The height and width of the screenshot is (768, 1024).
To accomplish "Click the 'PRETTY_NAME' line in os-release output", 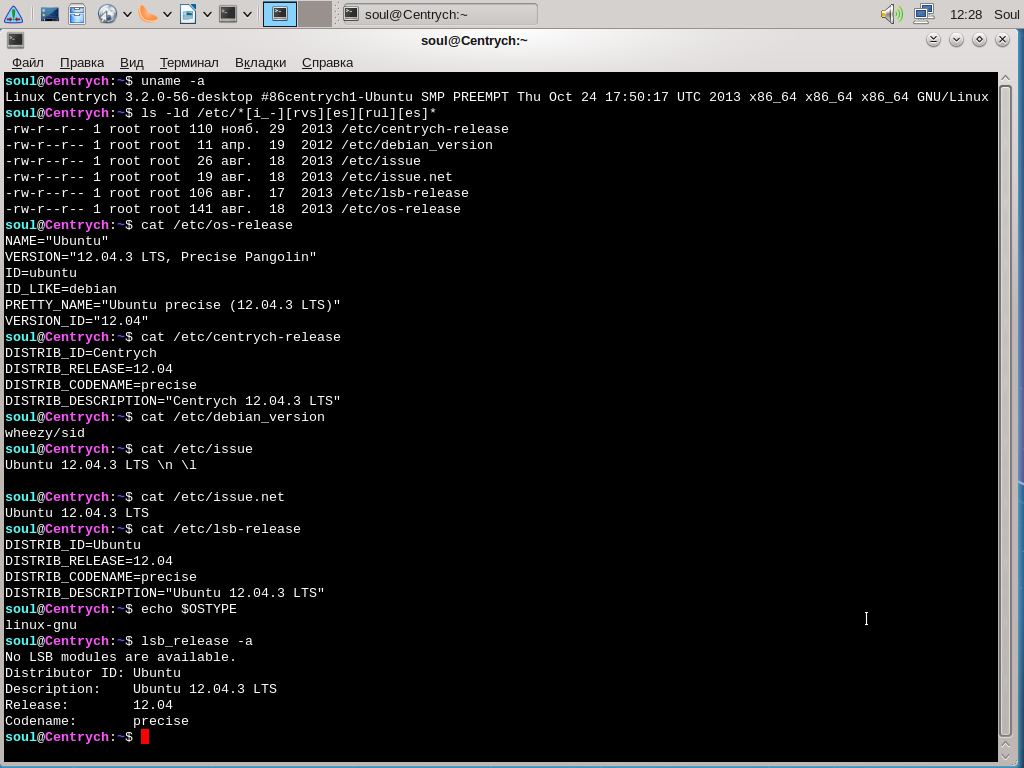I will pyautogui.click(x=173, y=305).
